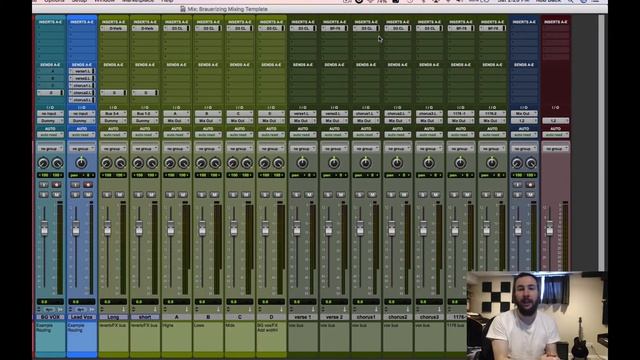Solo the verse 1 track
640x360 pixels.
(296, 195)
